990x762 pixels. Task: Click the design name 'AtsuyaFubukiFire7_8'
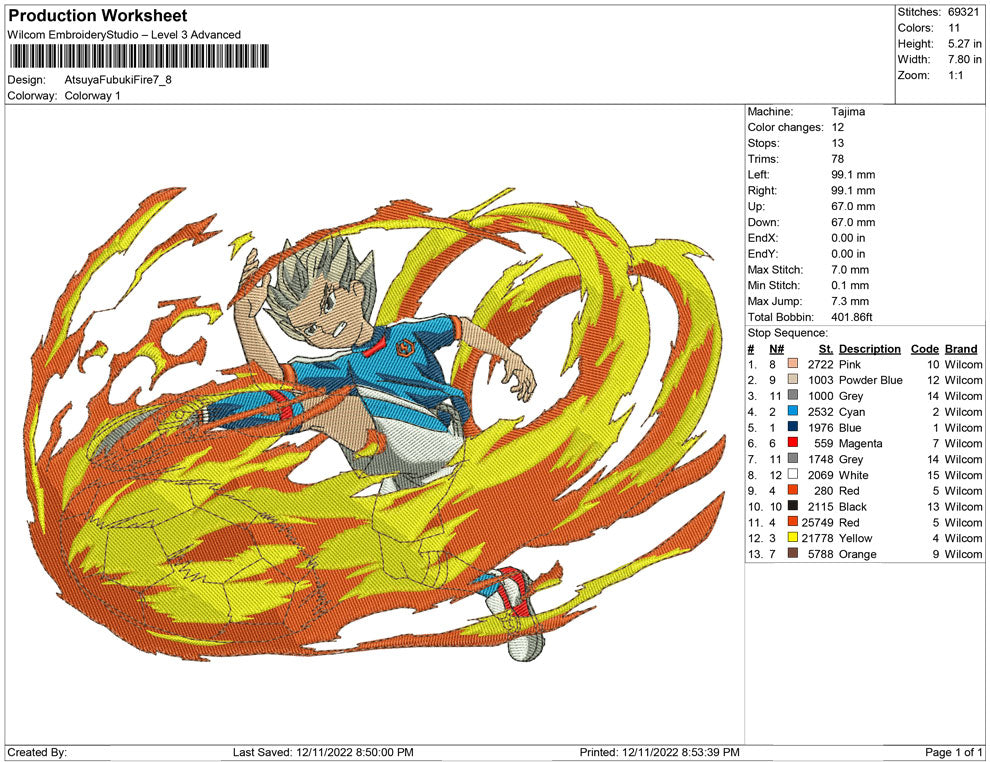pyautogui.click(x=118, y=80)
